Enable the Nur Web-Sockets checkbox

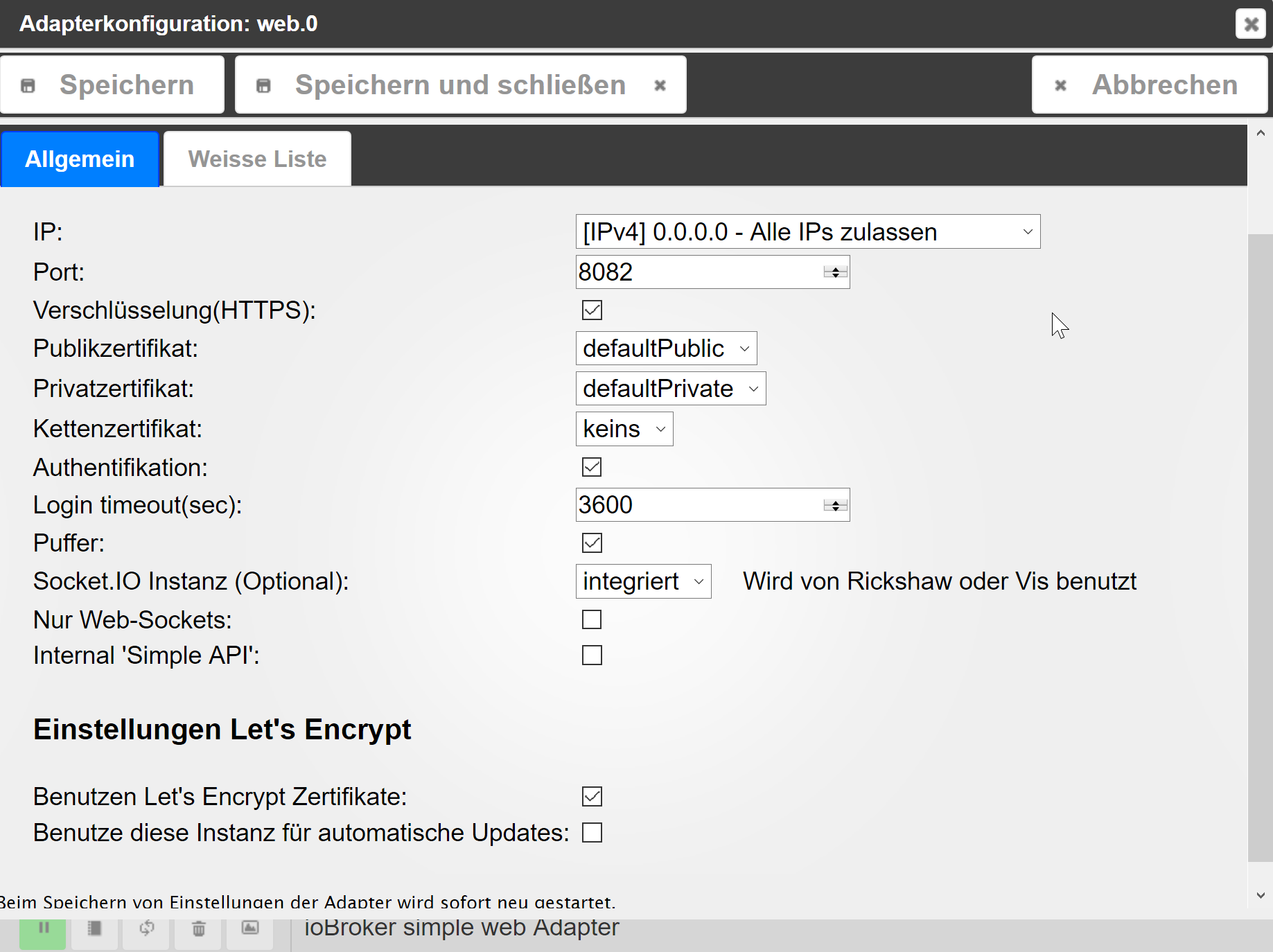point(592,619)
